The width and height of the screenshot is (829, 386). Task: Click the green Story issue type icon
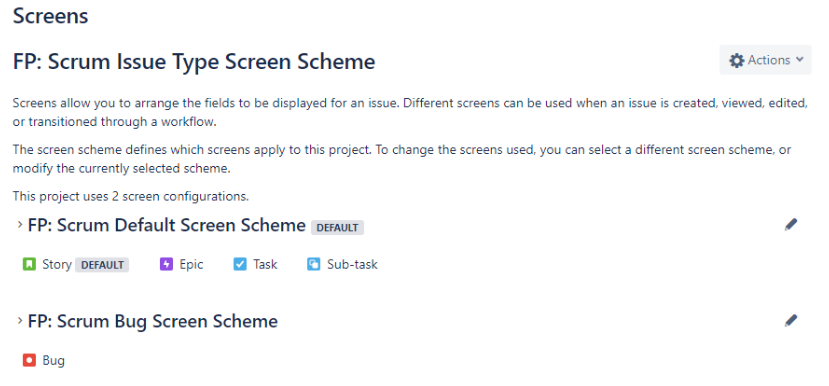(29, 264)
